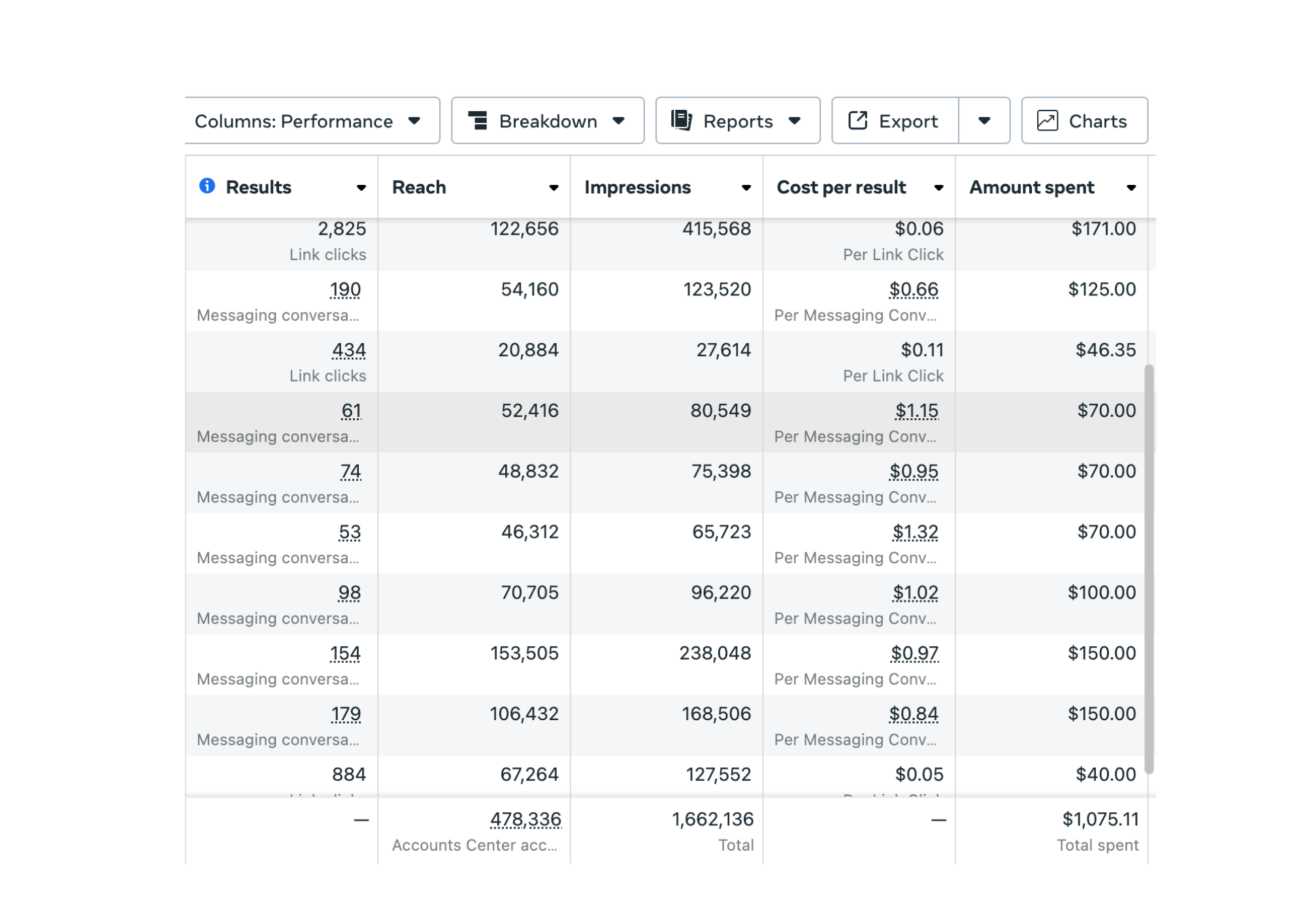Select the row with 154 results
Image resolution: width=1307 pixels, height=924 pixels.
point(667,665)
